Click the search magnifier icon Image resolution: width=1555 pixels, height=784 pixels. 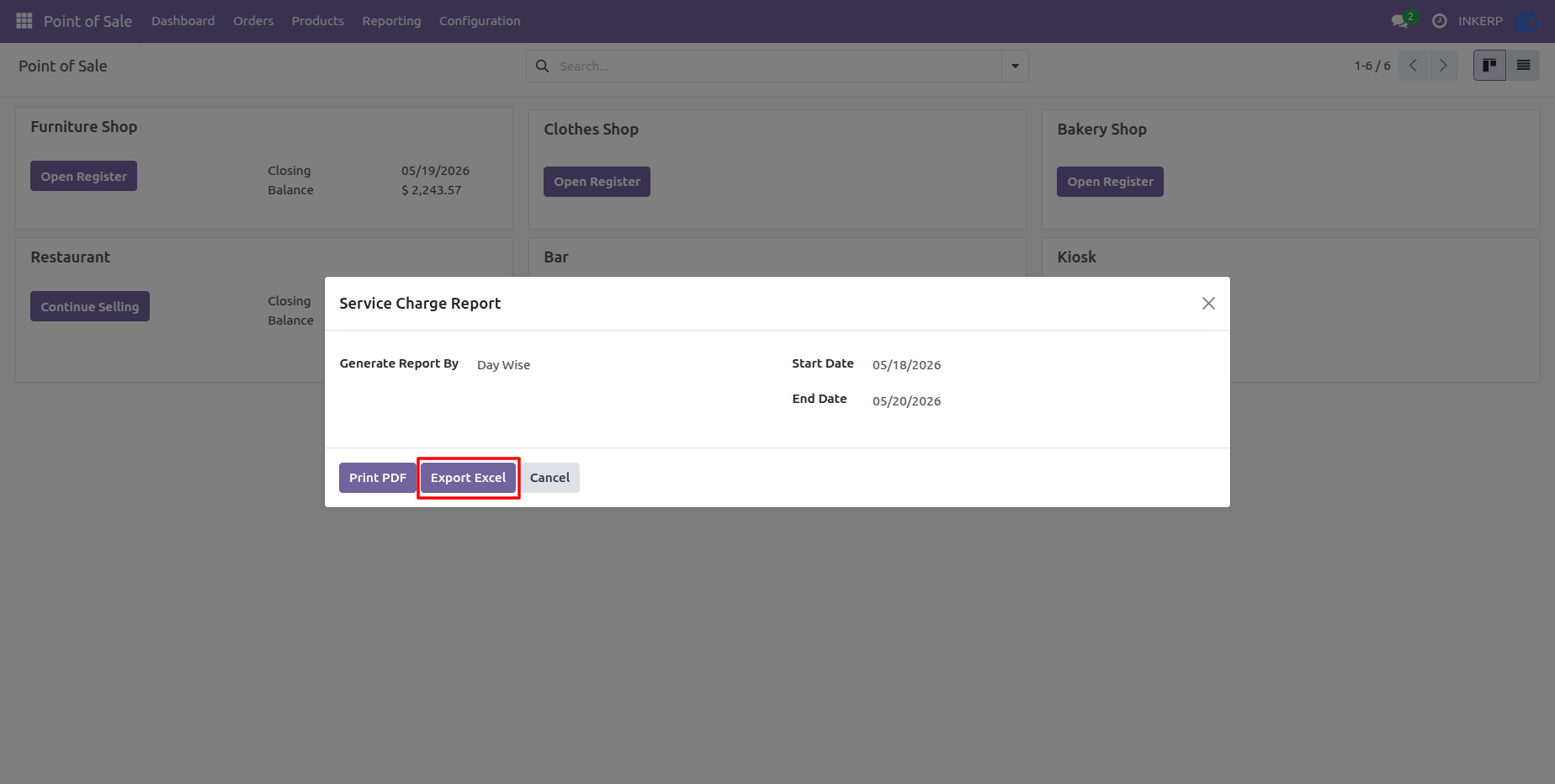click(x=543, y=66)
